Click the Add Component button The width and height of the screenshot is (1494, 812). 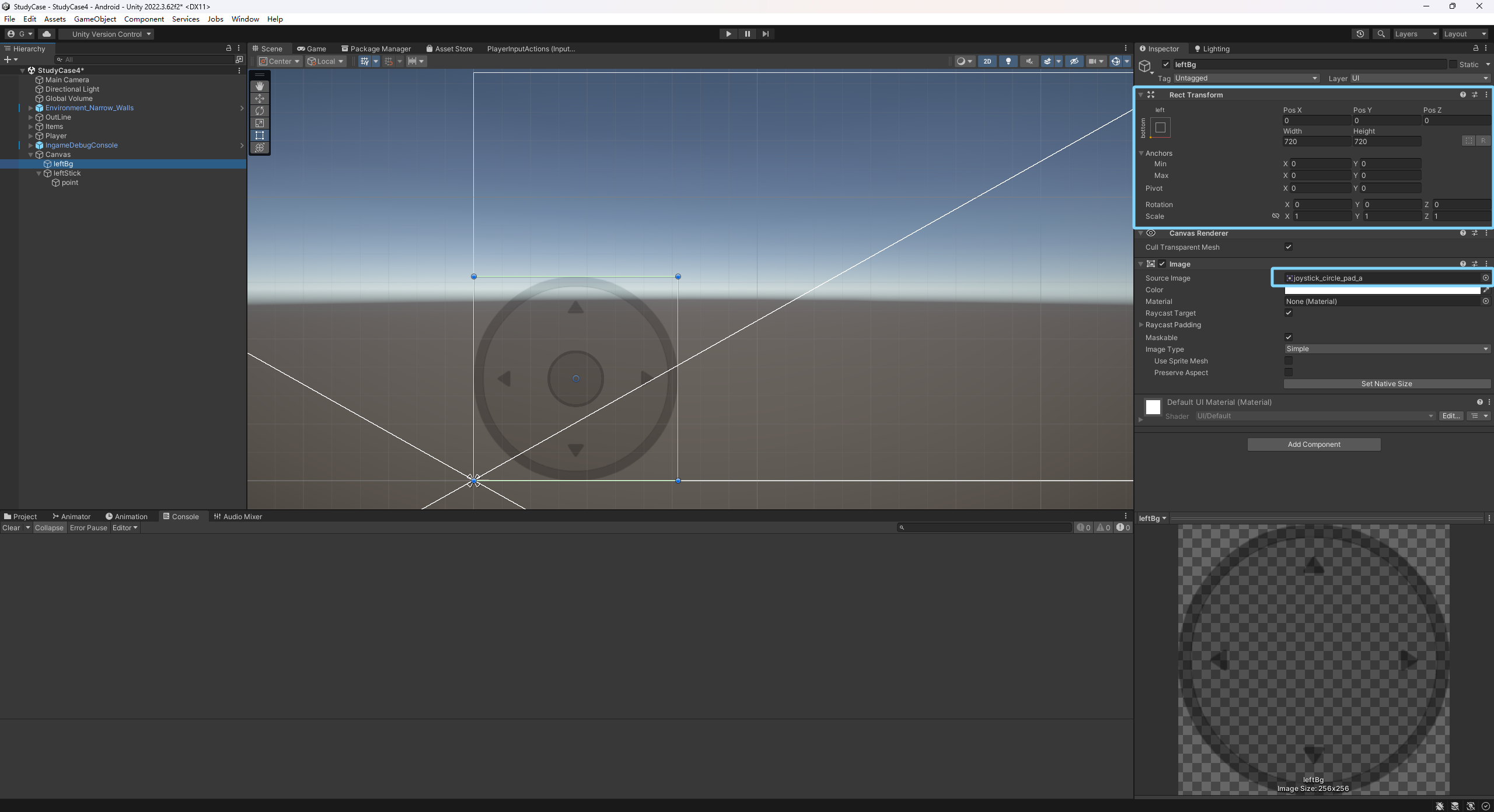pos(1314,444)
